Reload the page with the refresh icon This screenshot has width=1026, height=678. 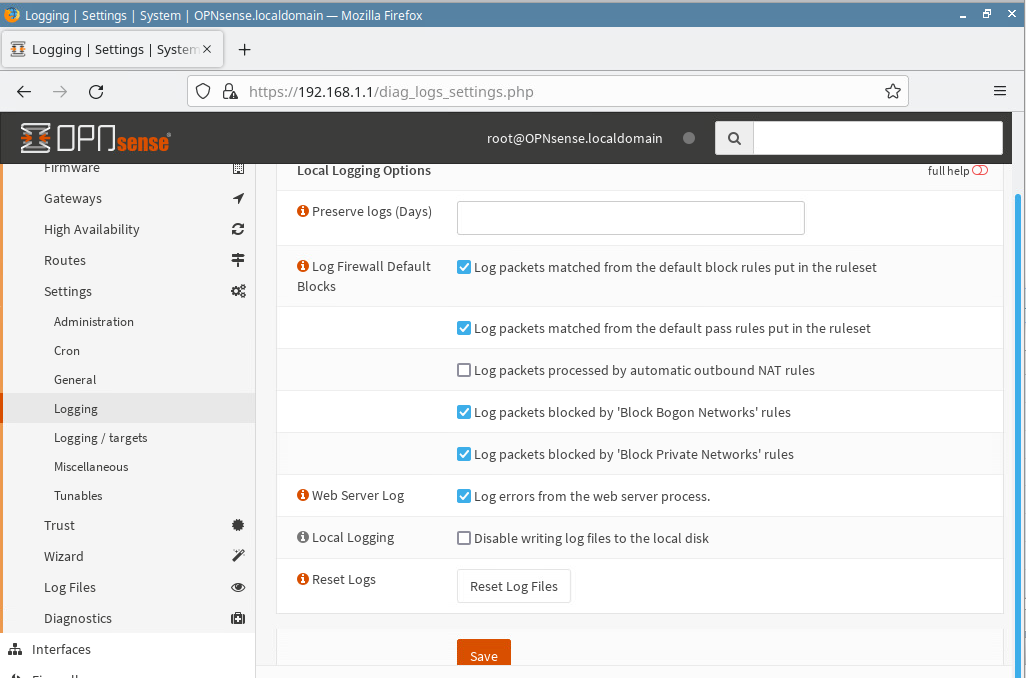pos(96,91)
